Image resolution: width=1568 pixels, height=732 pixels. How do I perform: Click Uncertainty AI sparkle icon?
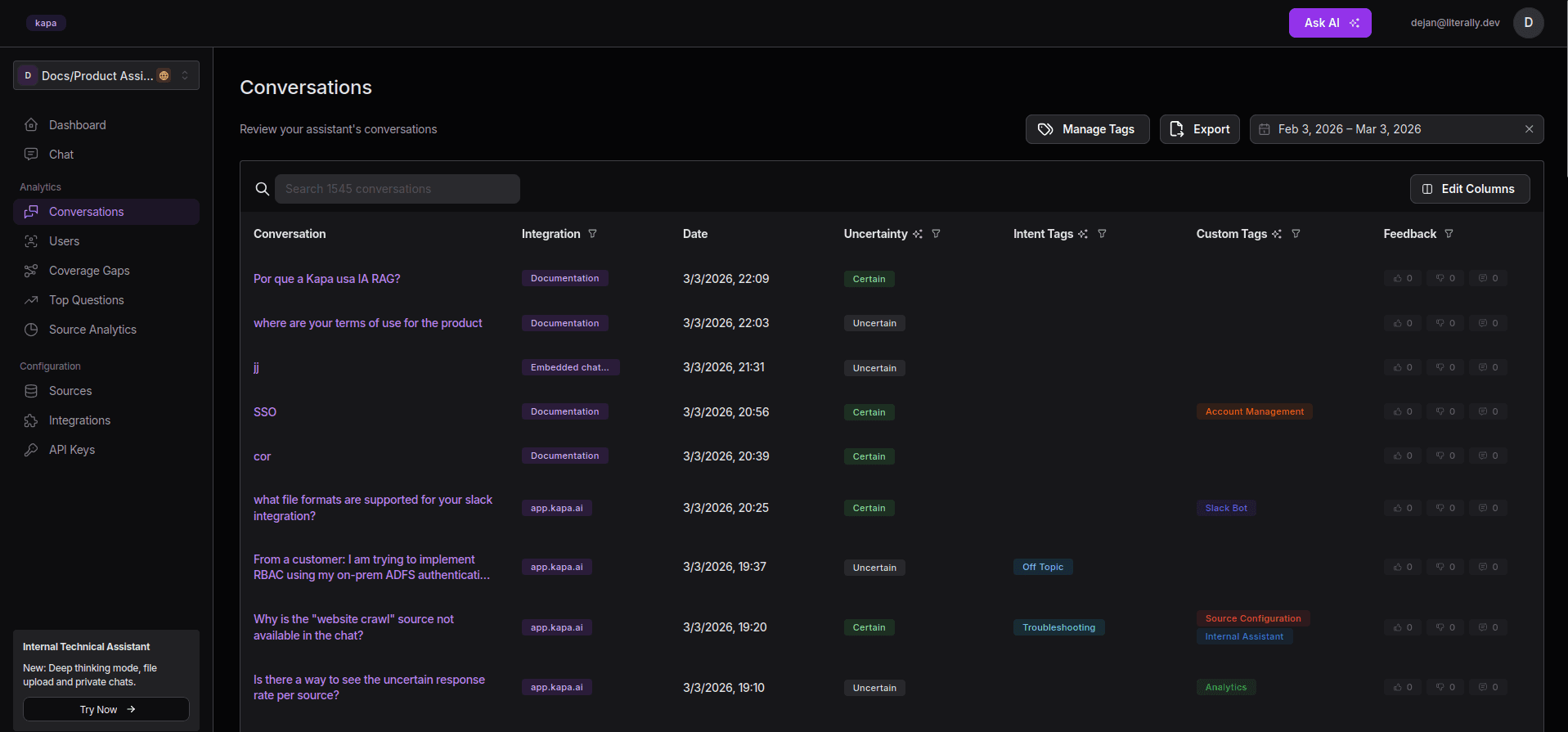click(918, 234)
